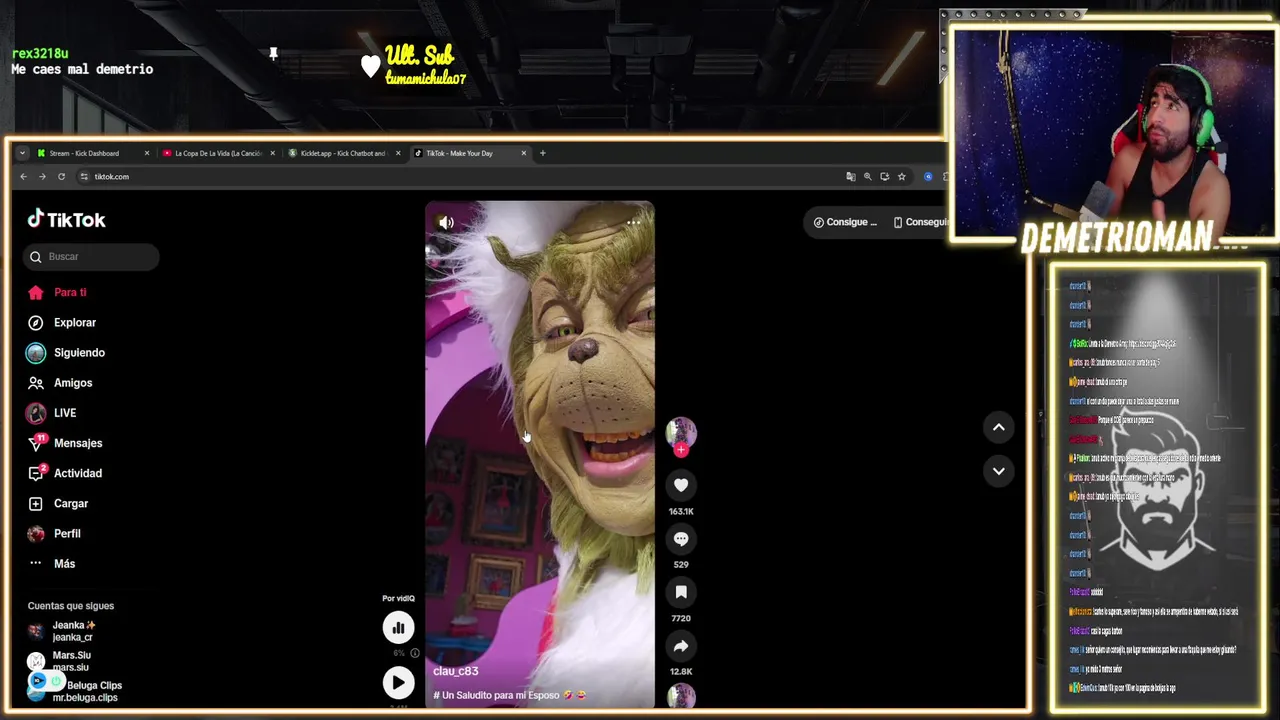Save the video with the bookmark icon
This screenshot has height=720, width=1280.
[x=681, y=592]
